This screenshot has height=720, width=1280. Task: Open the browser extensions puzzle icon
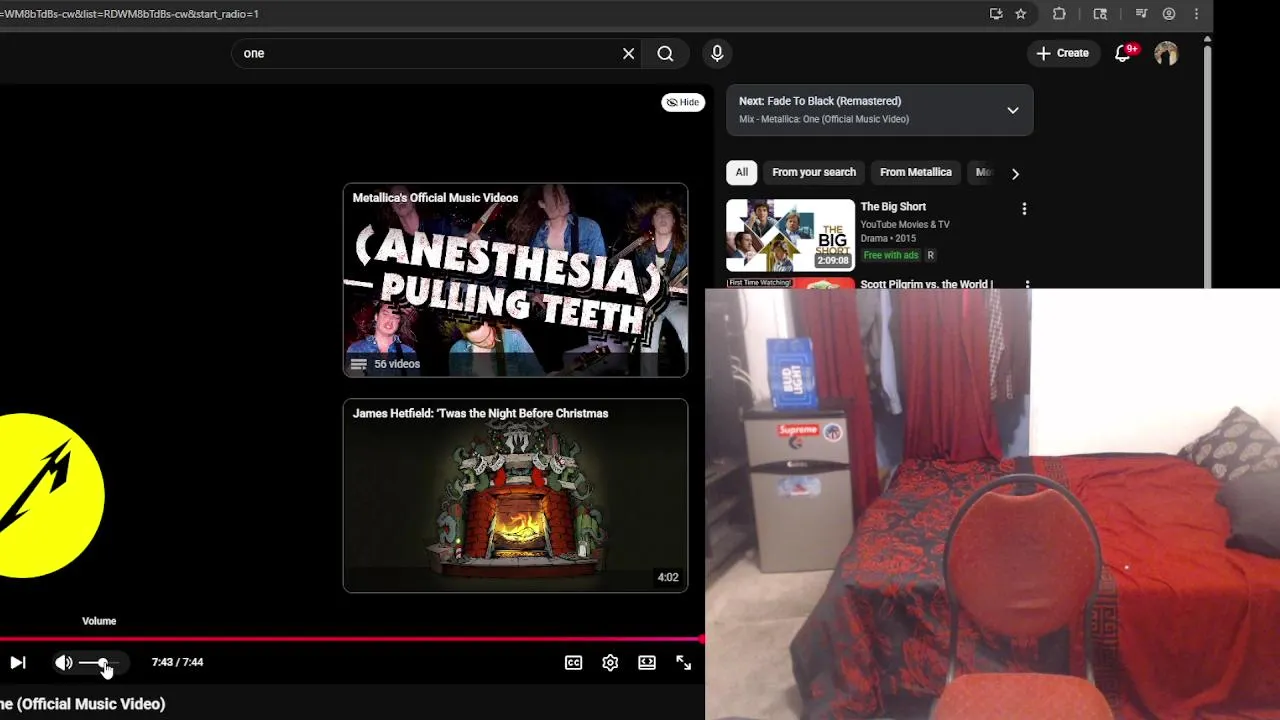[x=1059, y=14]
